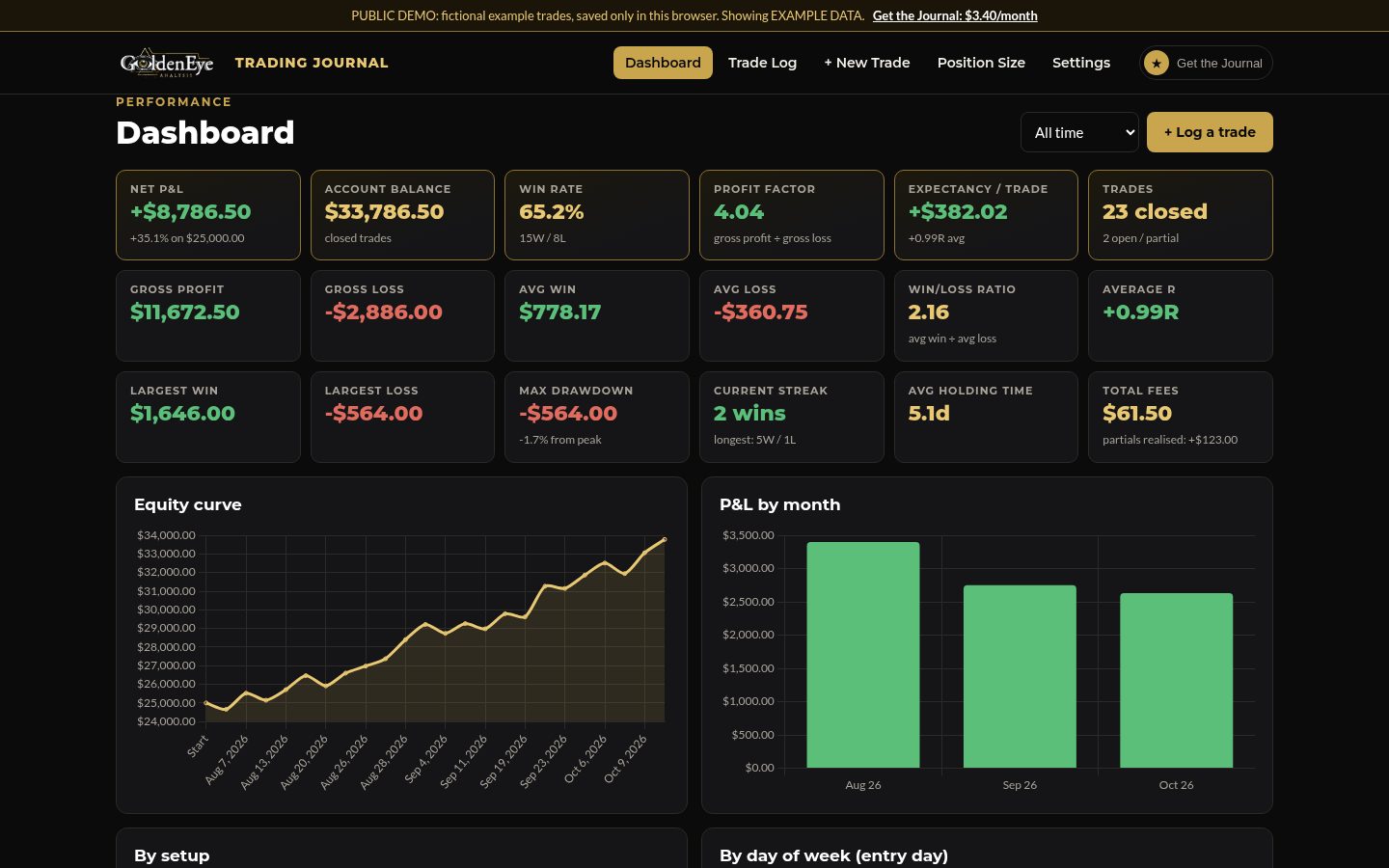1389x868 pixels.
Task: Click the star icon in Get the Journal
Action: coord(1156,63)
